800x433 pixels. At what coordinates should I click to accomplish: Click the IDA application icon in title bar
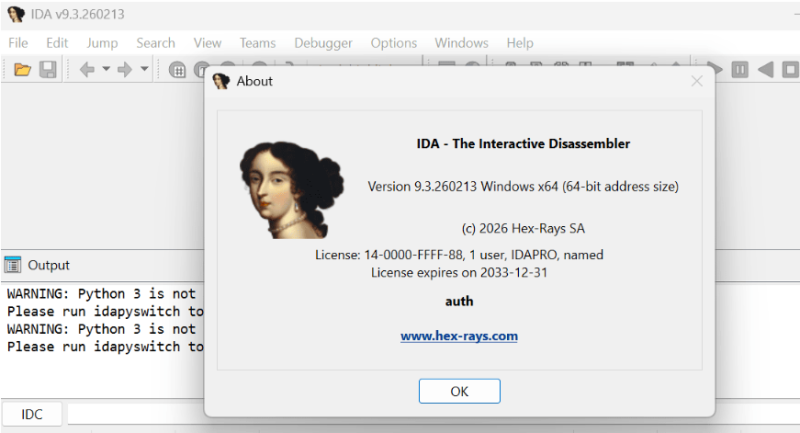15,14
